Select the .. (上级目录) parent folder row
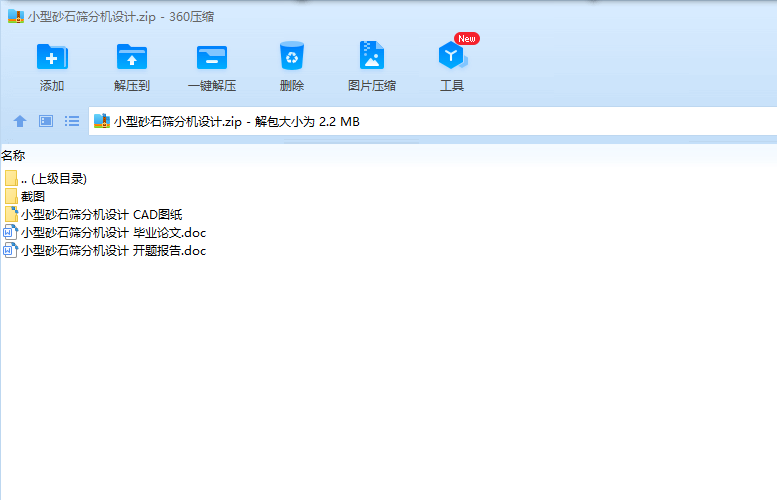Viewport: 777px width, 500px height. (46, 178)
